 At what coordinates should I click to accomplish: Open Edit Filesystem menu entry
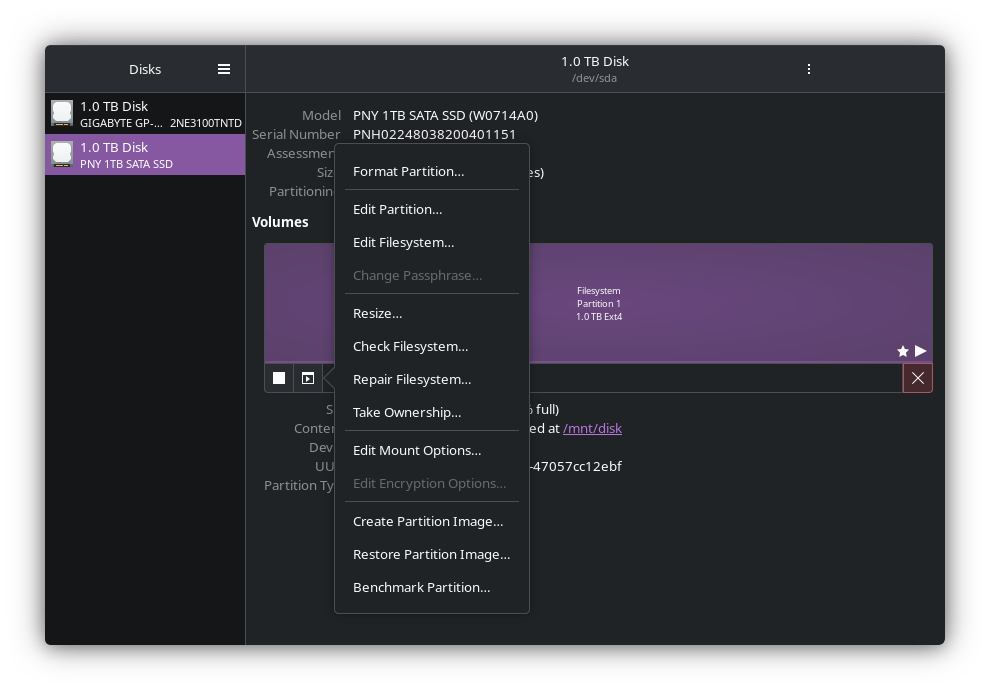pyautogui.click(x=403, y=242)
